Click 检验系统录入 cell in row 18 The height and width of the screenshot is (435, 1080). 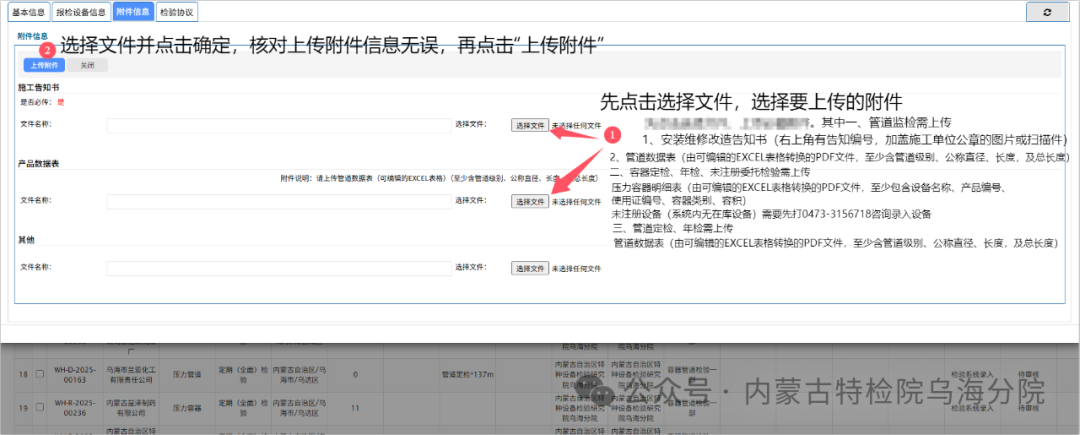point(972,374)
